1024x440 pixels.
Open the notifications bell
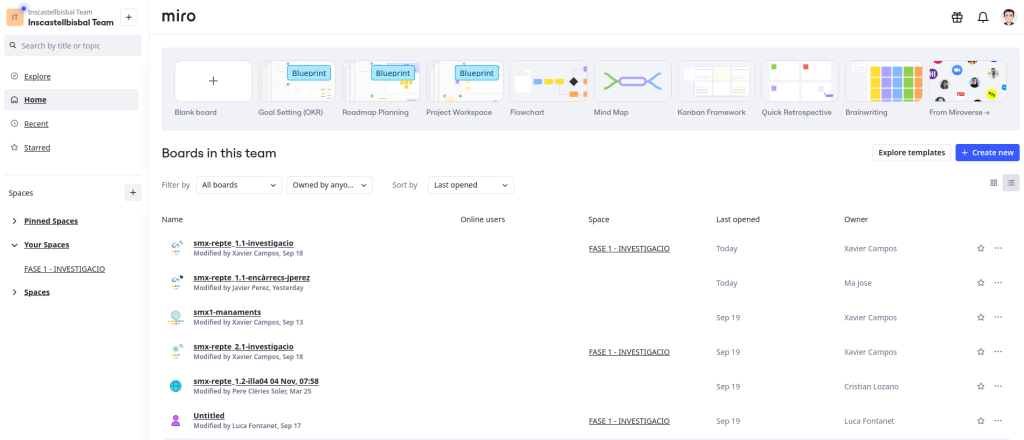982,17
